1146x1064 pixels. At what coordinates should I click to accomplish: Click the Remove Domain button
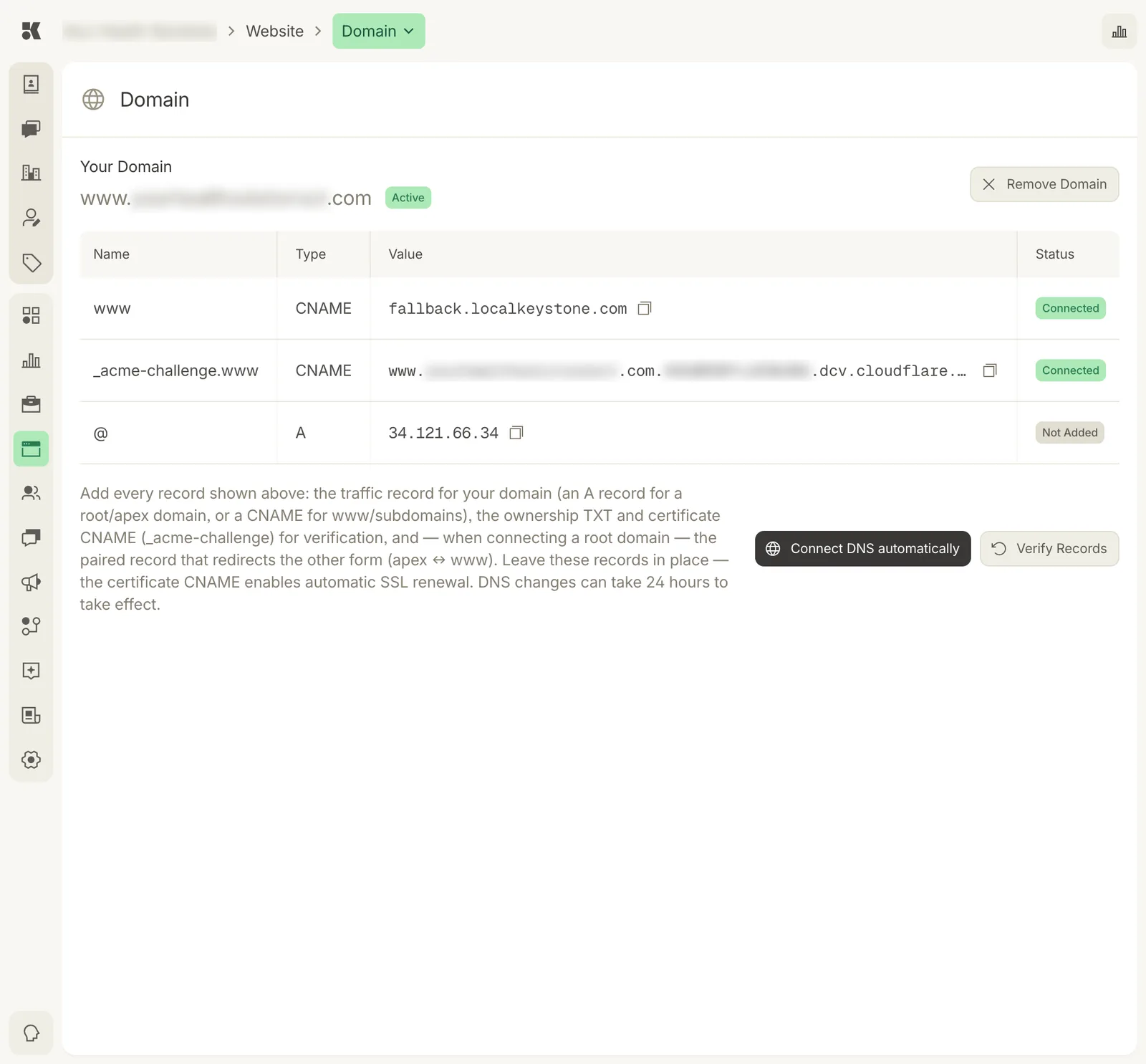[x=1044, y=184]
